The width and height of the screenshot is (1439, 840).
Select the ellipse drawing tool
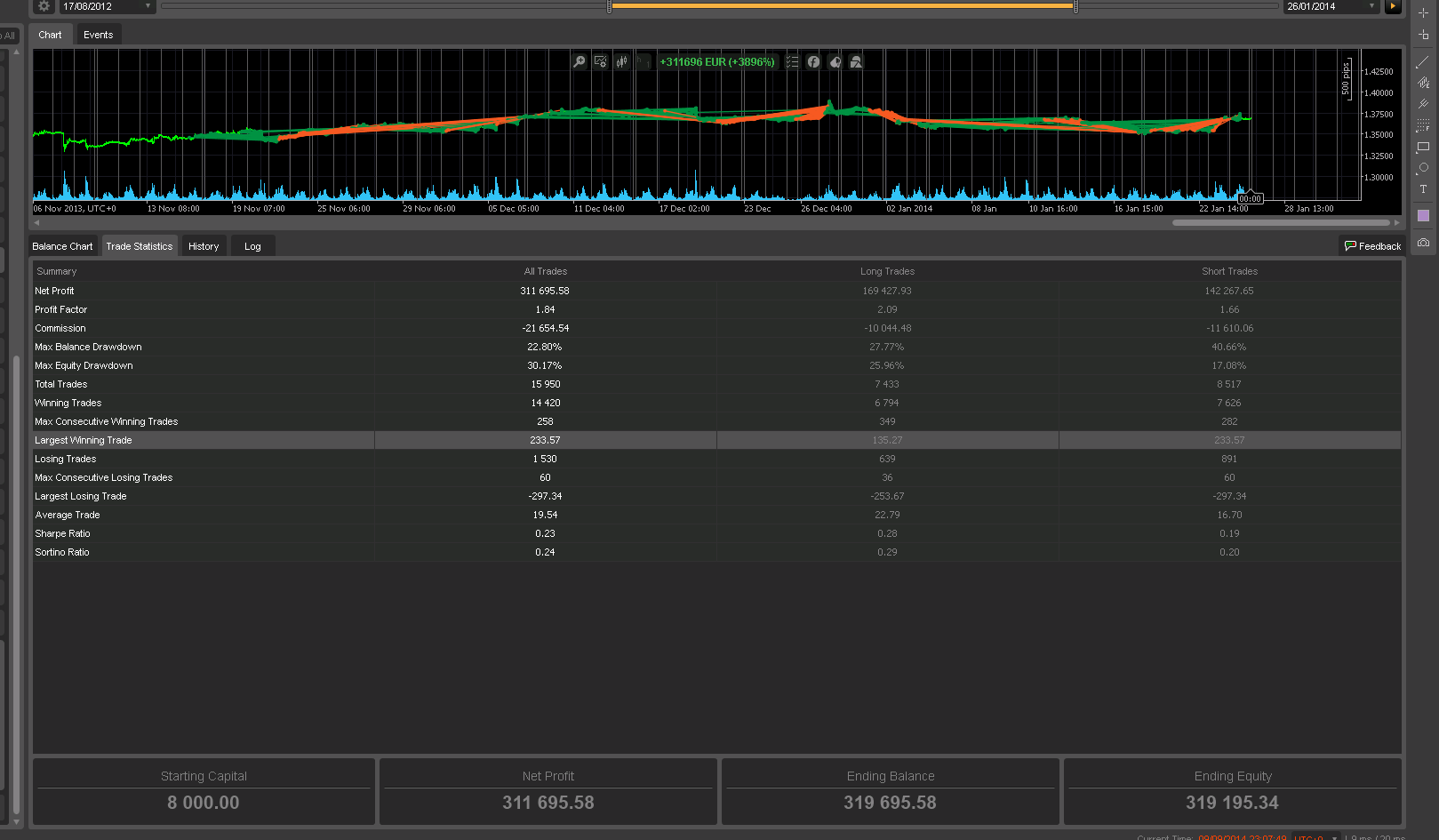click(x=1423, y=168)
